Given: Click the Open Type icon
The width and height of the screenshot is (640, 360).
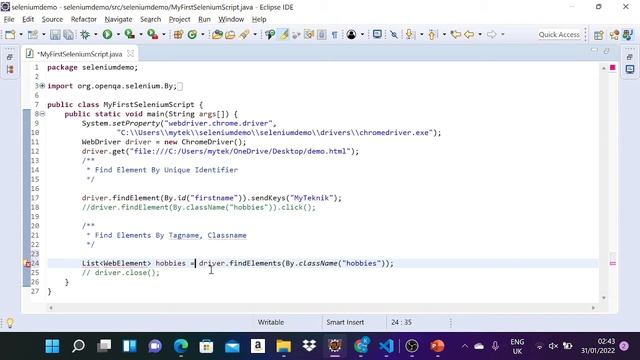Looking at the screenshot, I should 217,35.
